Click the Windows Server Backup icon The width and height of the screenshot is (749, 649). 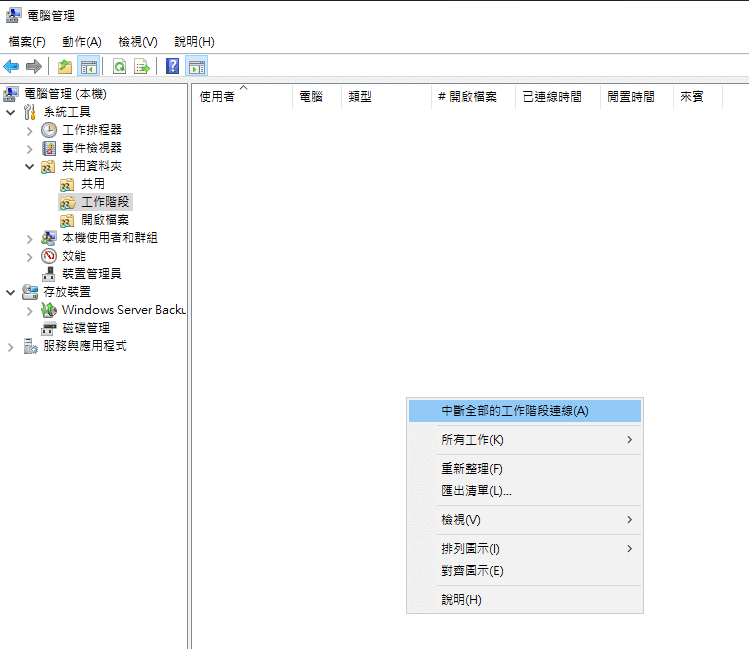coord(49,310)
